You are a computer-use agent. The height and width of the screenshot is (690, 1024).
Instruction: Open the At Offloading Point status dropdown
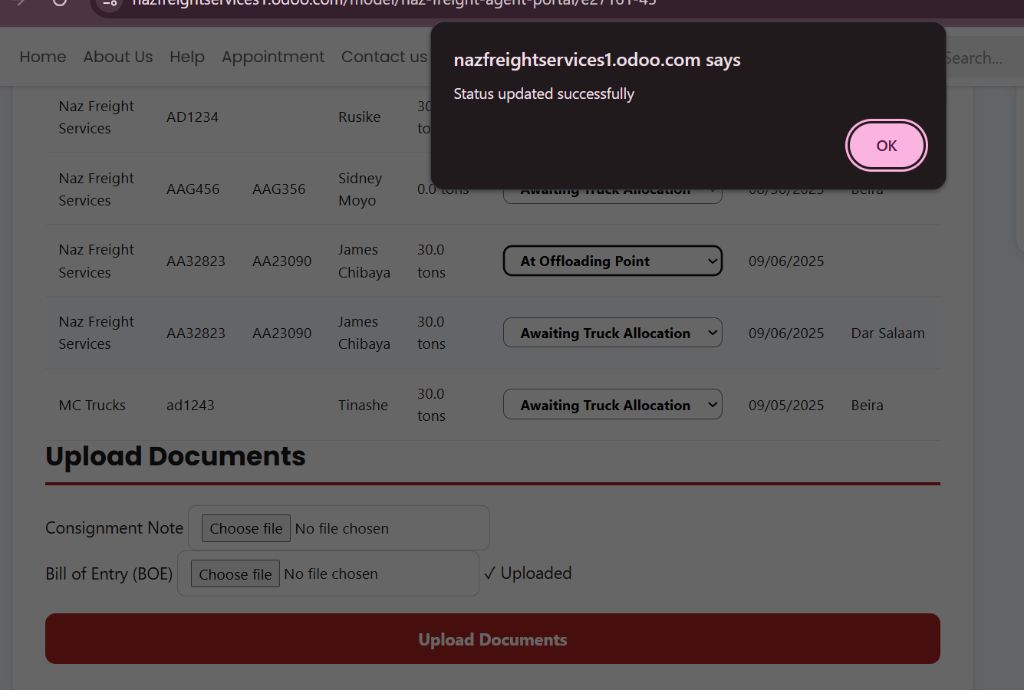pyautogui.click(x=612, y=261)
